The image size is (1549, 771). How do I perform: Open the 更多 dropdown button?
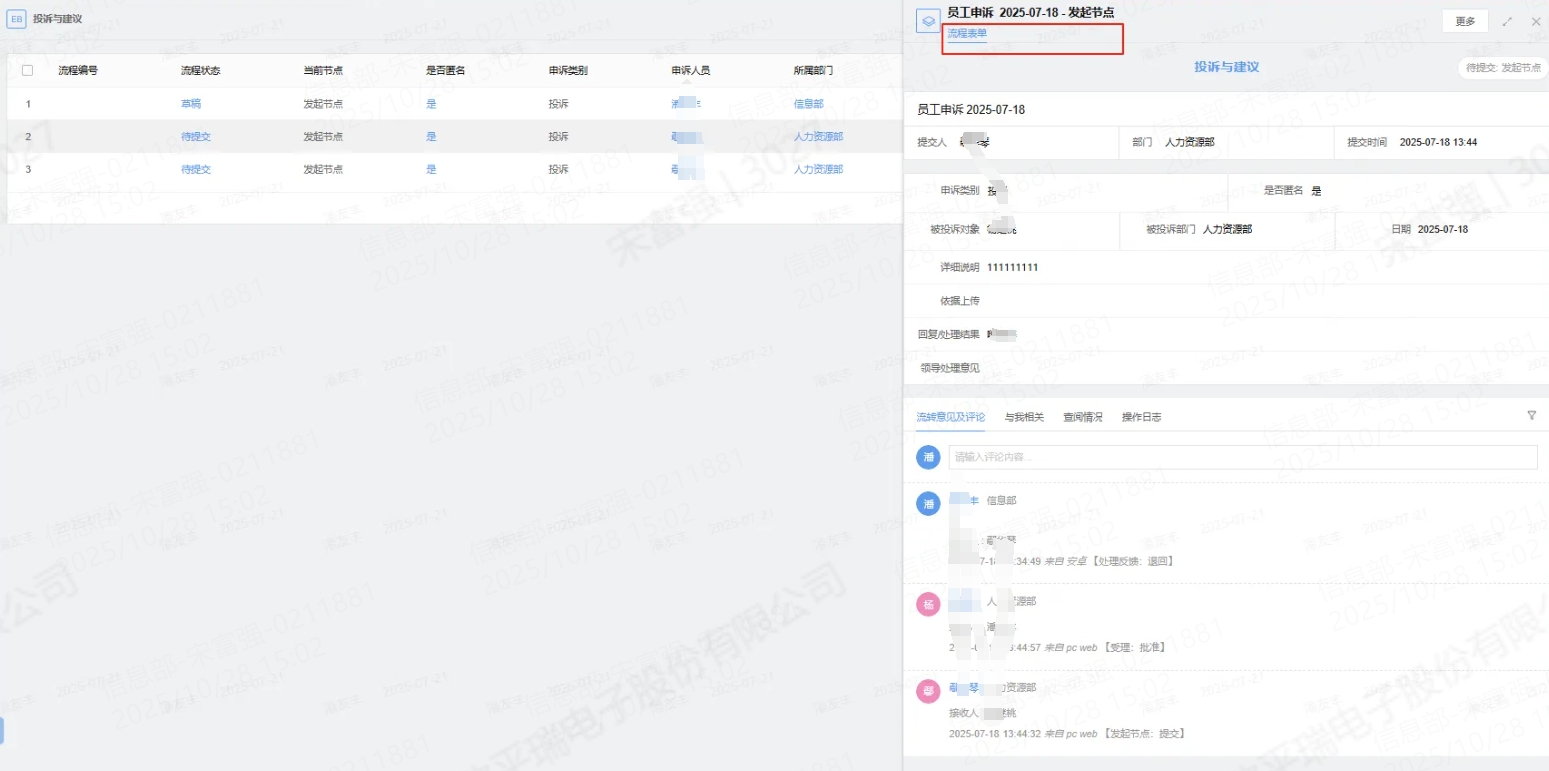click(x=1465, y=21)
